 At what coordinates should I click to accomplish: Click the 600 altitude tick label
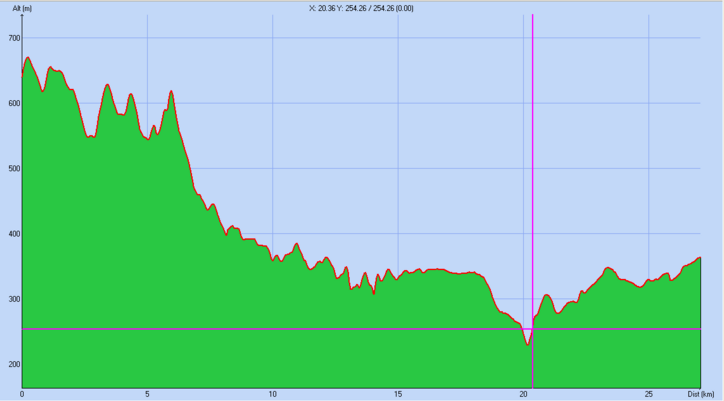click(x=14, y=103)
